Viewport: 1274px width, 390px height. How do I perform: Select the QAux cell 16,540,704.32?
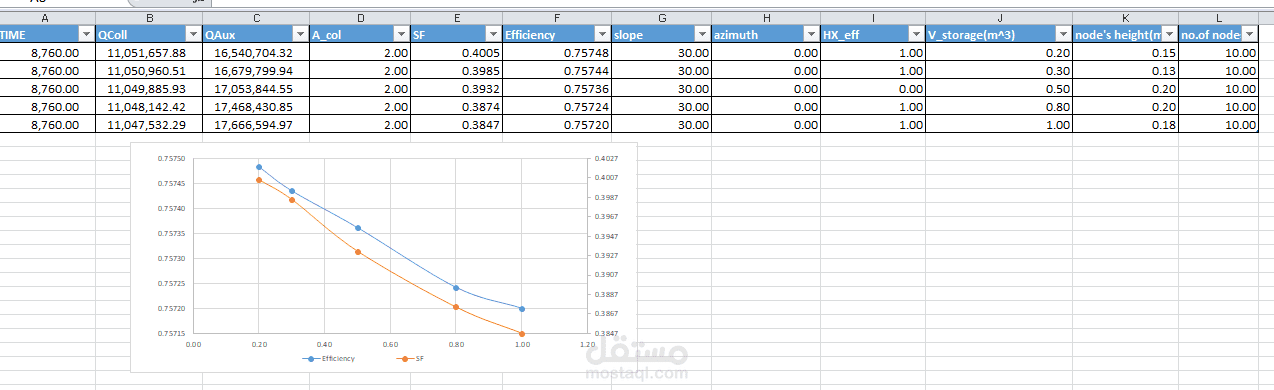256,53
